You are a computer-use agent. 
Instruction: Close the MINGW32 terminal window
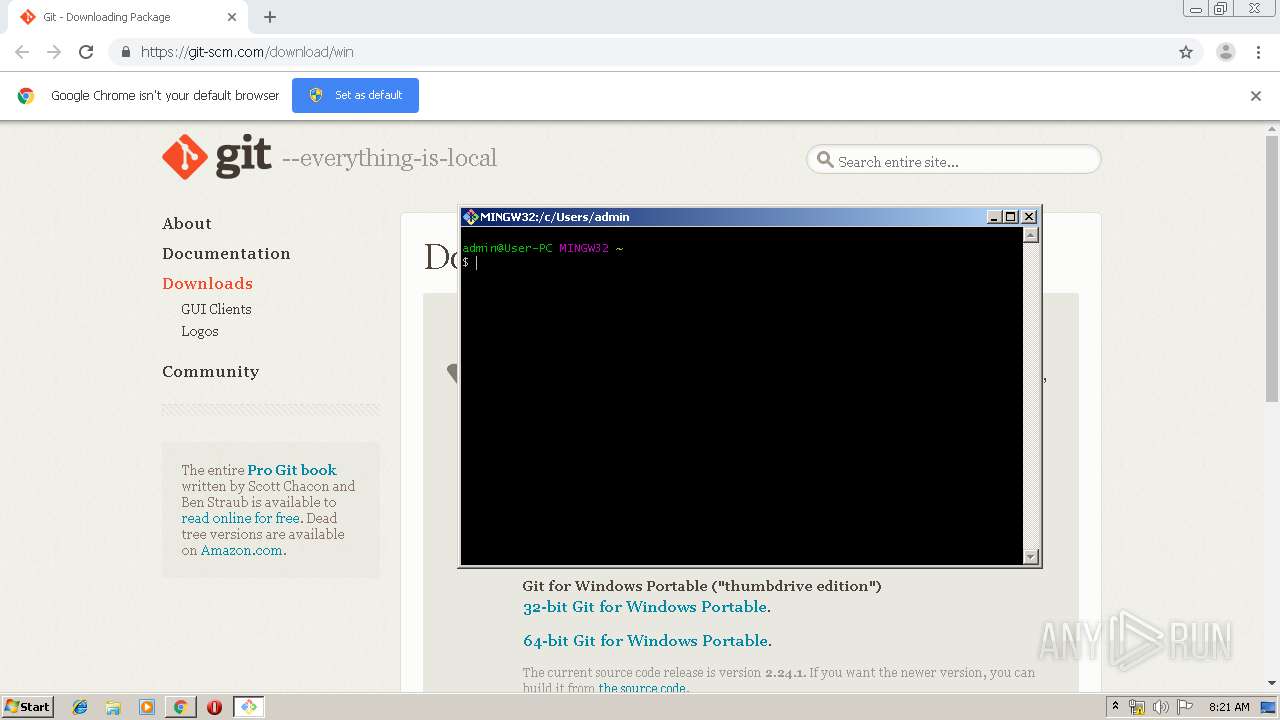[x=1029, y=217]
